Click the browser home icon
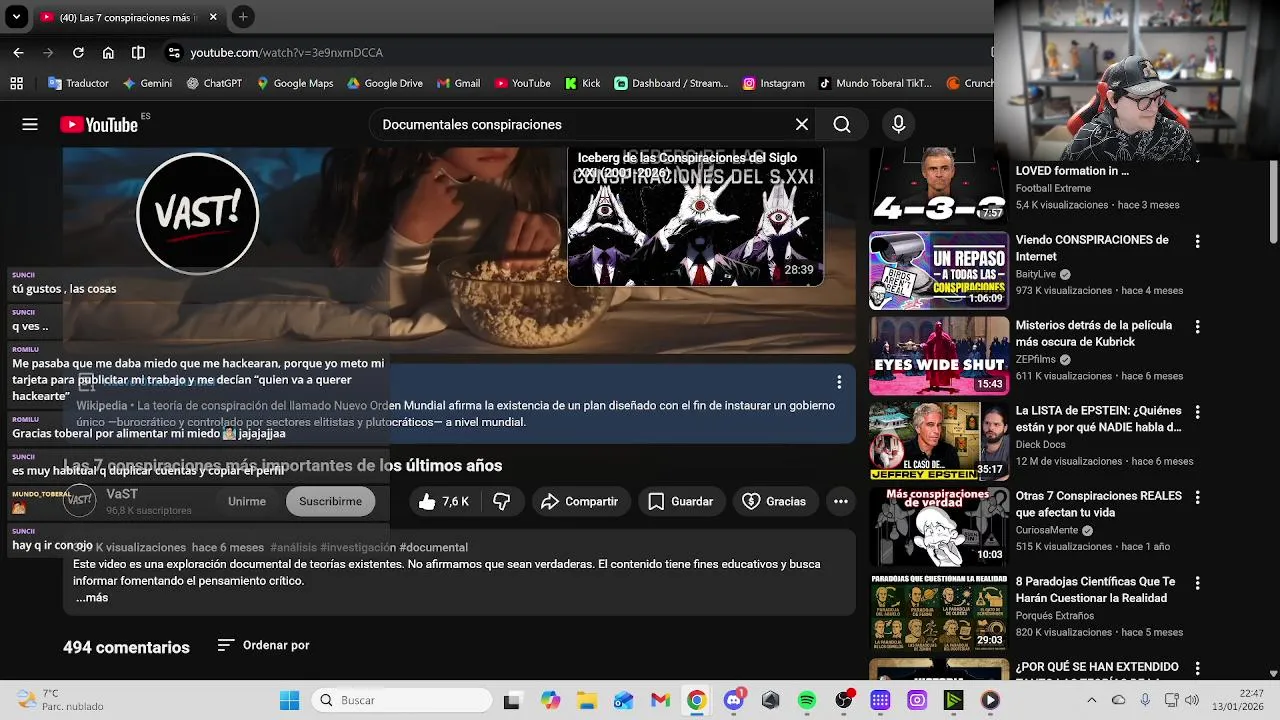 [x=108, y=52]
